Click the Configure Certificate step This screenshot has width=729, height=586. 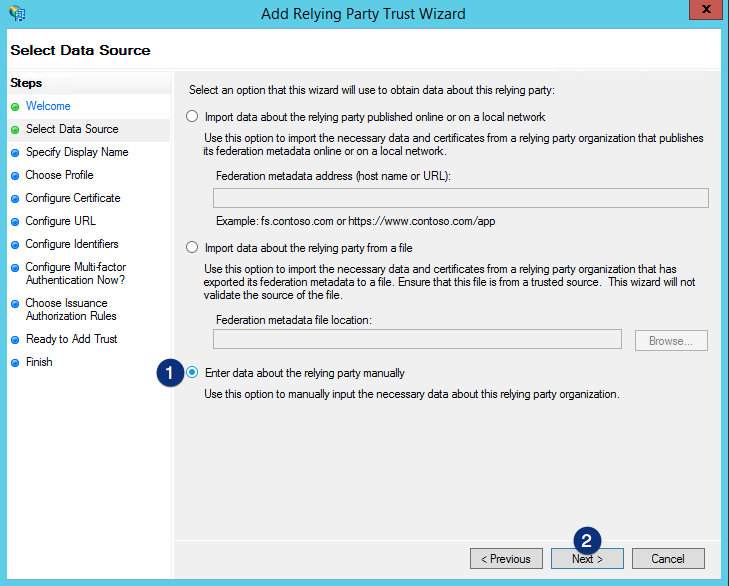click(73, 198)
